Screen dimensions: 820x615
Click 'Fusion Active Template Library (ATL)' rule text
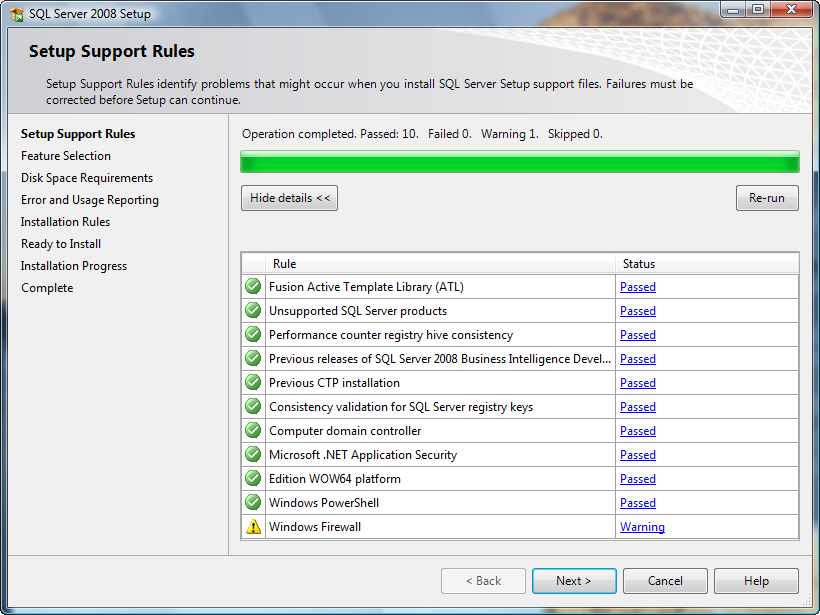366,287
